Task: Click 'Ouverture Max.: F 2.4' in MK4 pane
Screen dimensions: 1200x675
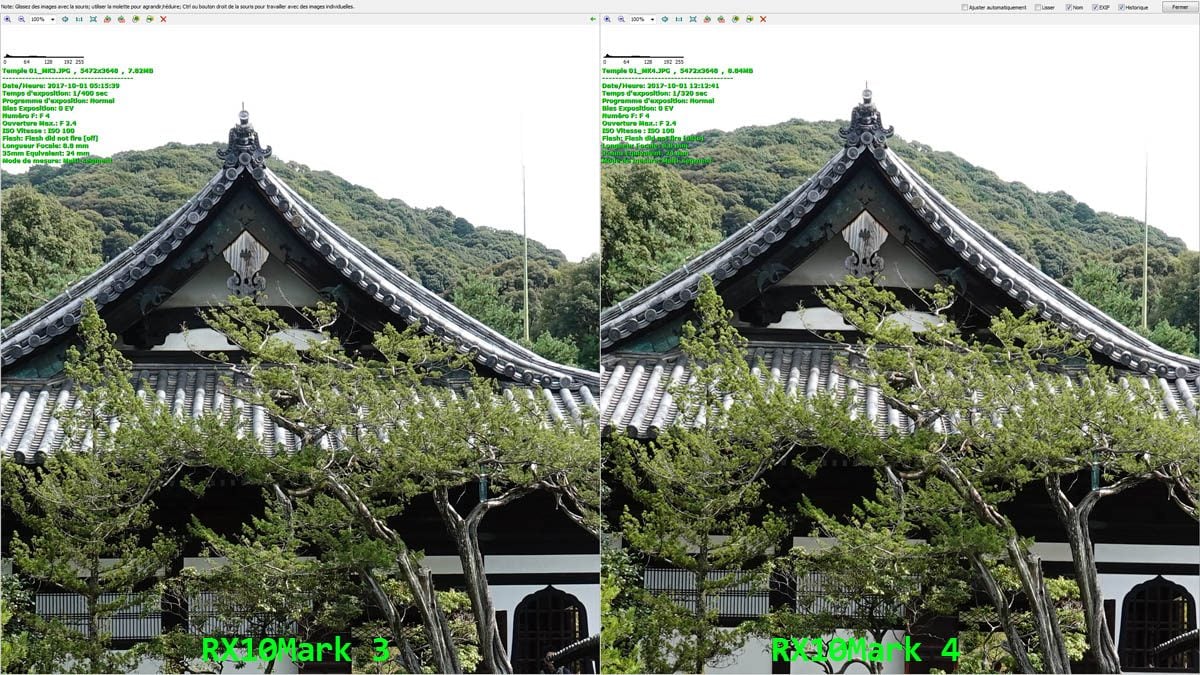Action: (x=639, y=123)
